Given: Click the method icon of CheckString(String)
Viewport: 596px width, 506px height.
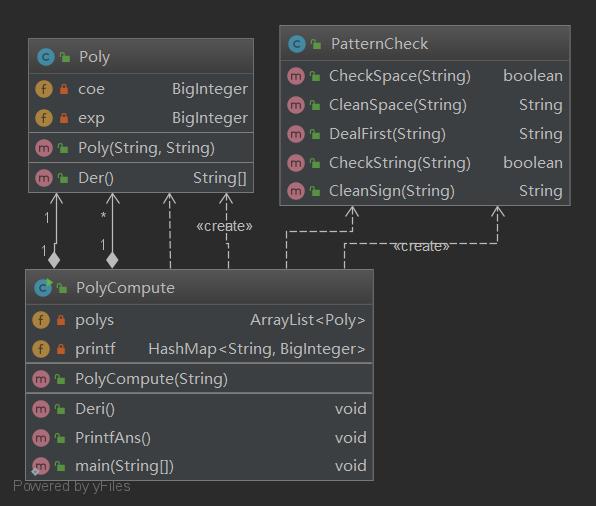Looking at the screenshot, I should (x=296, y=163).
